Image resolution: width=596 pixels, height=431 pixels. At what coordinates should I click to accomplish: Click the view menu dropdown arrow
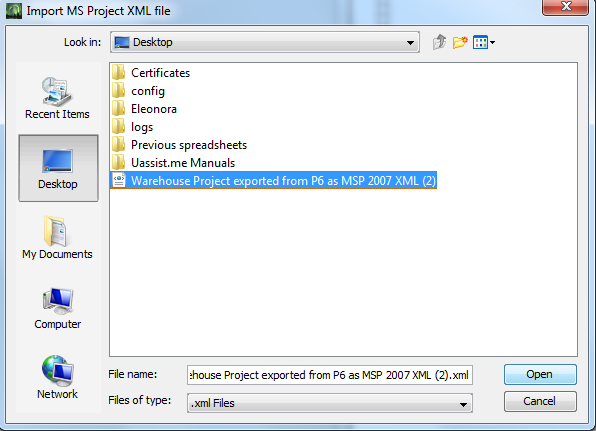(493, 43)
